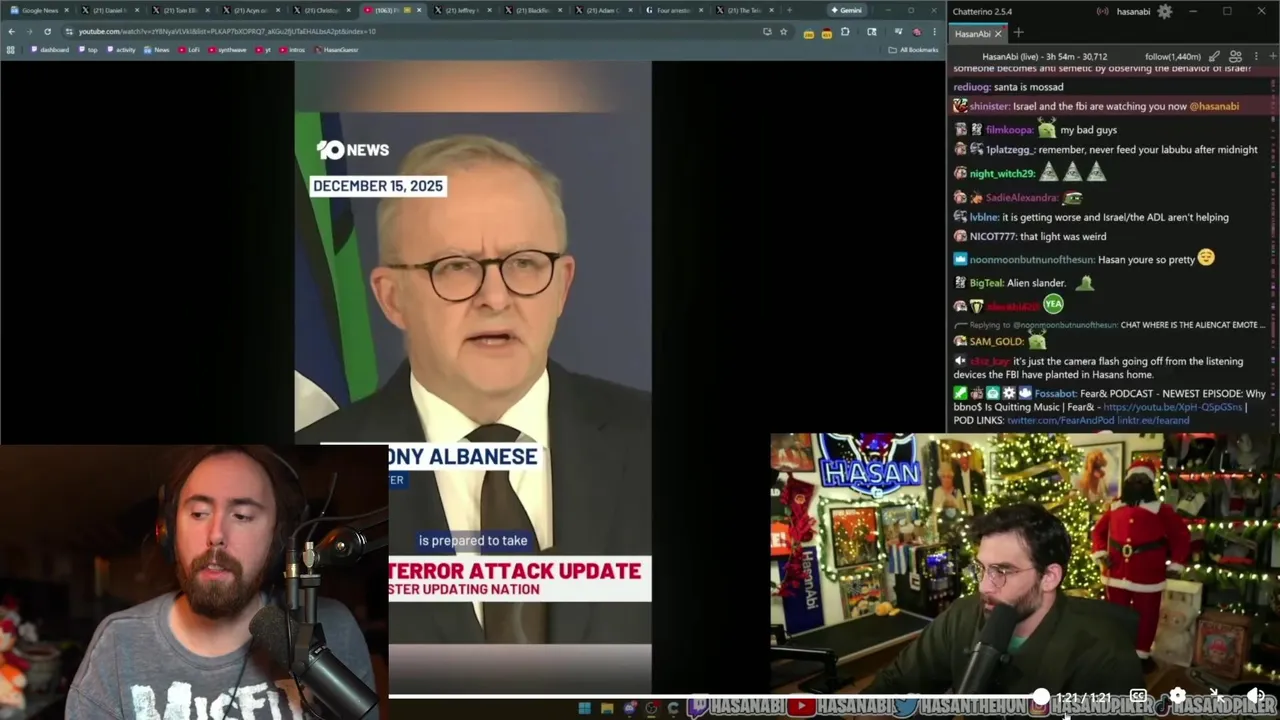Open the Chatterino viewer list icon

pos(1235,57)
